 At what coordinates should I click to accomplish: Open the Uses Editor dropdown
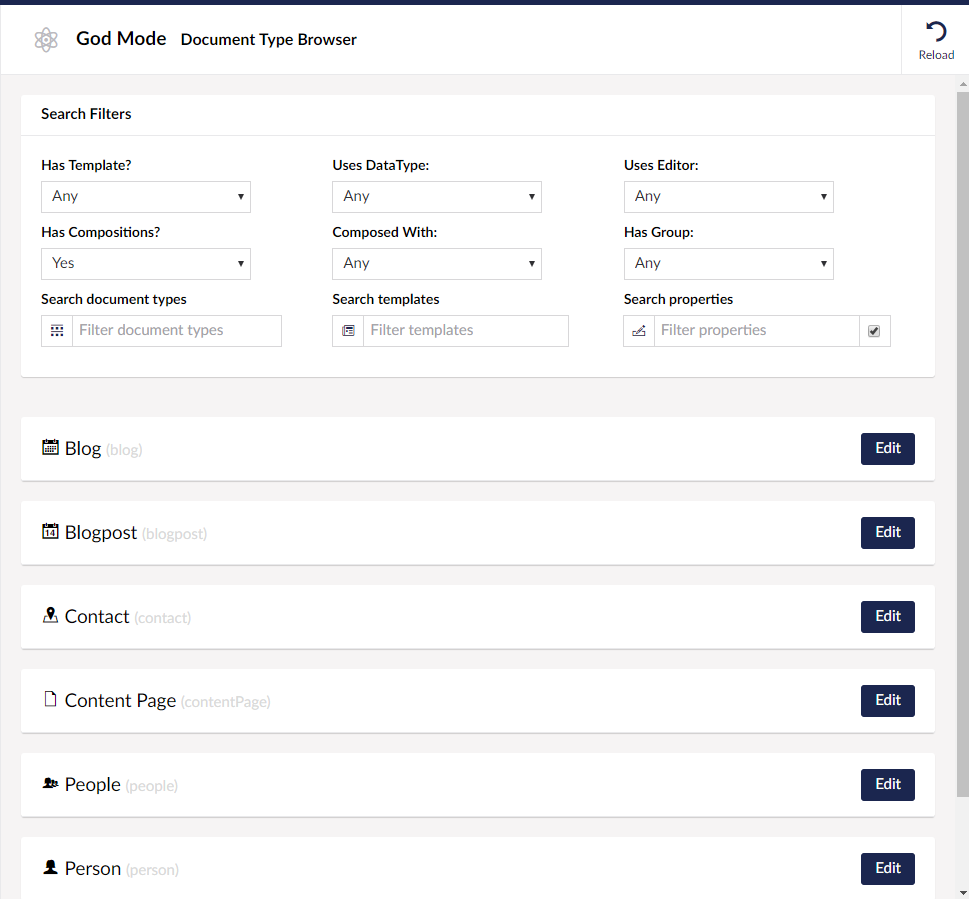point(728,197)
